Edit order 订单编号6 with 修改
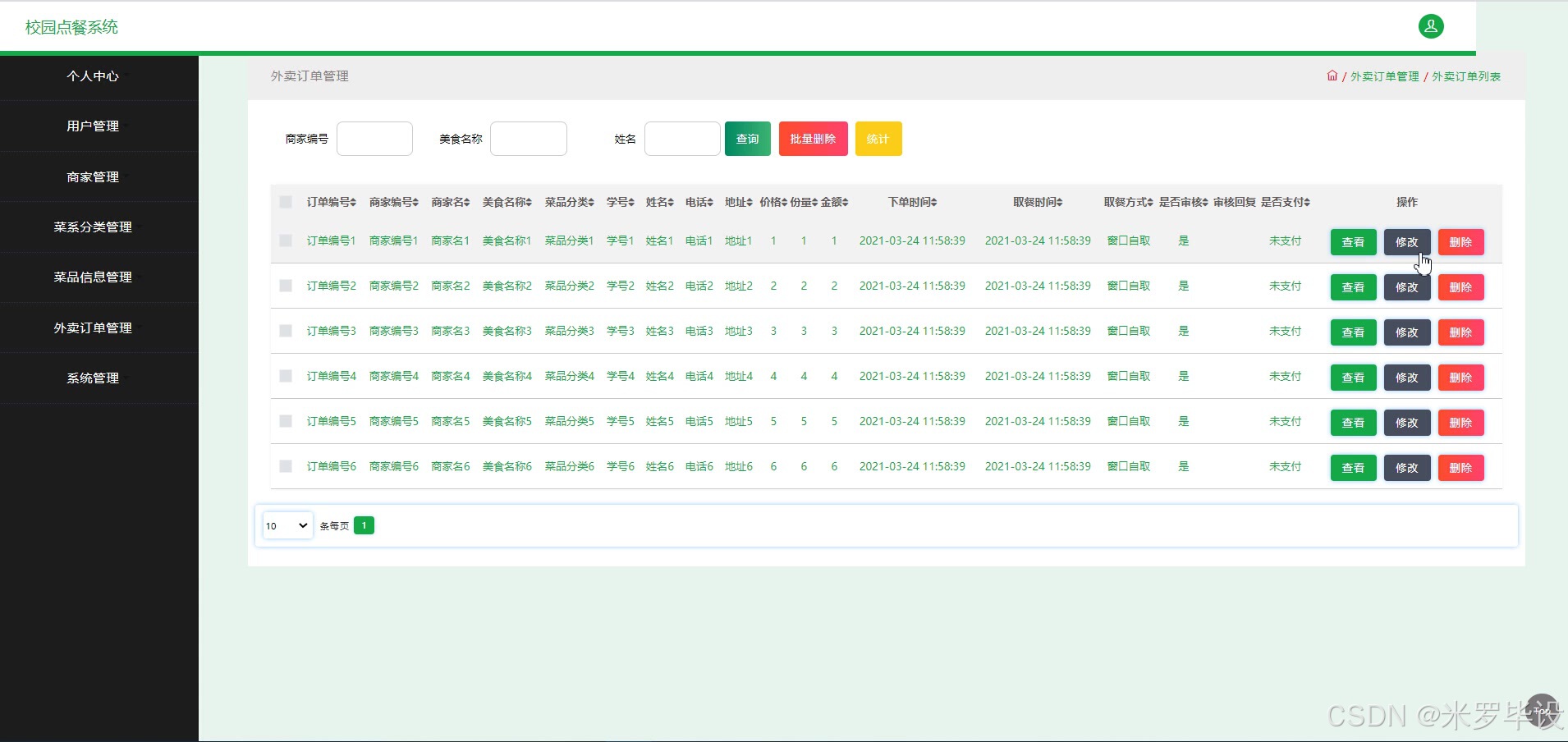Screen dimensions: 1568x742 click(1407, 468)
